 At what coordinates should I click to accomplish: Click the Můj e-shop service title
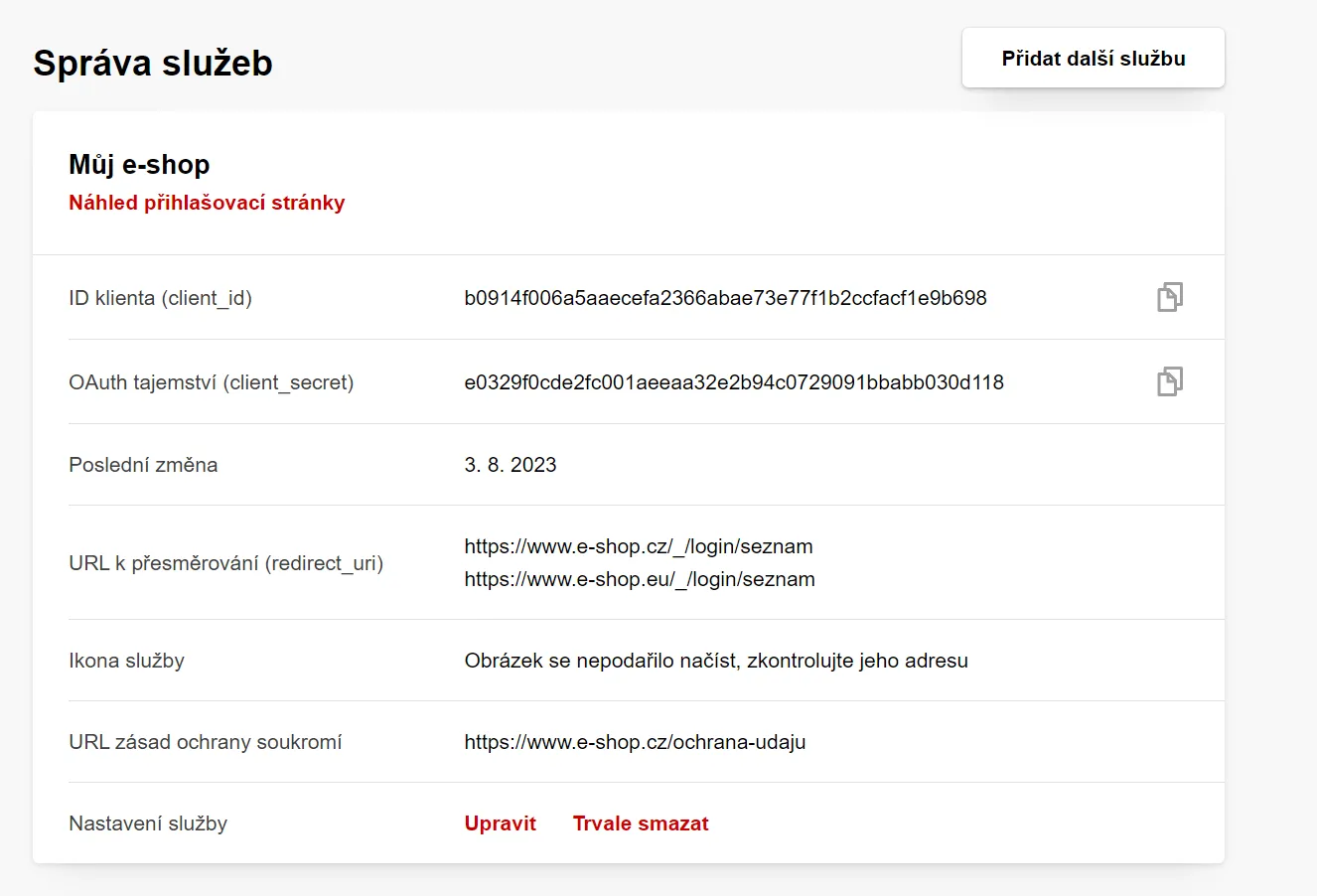point(139,165)
